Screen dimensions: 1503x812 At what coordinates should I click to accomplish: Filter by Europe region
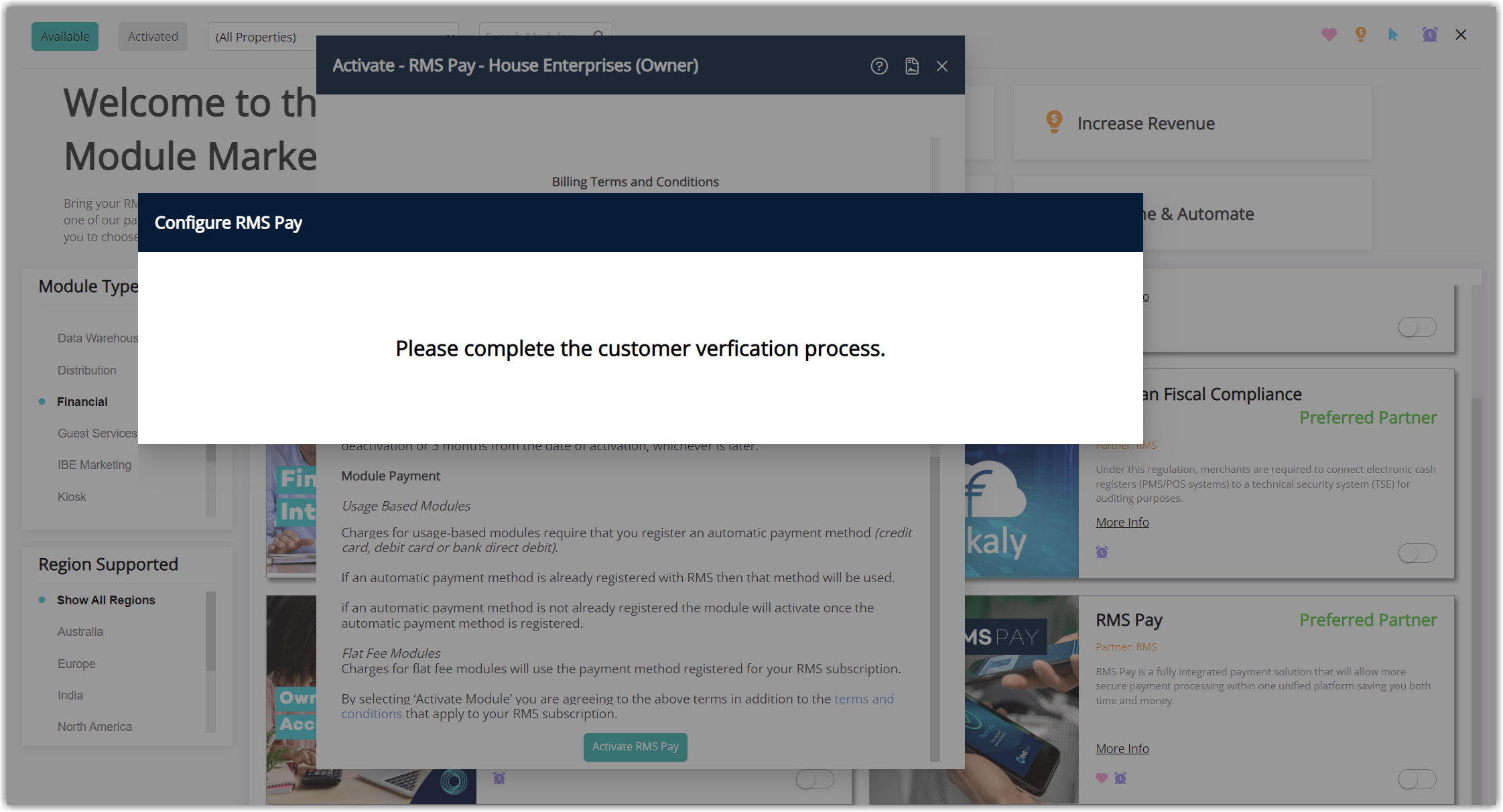(x=76, y=664)
